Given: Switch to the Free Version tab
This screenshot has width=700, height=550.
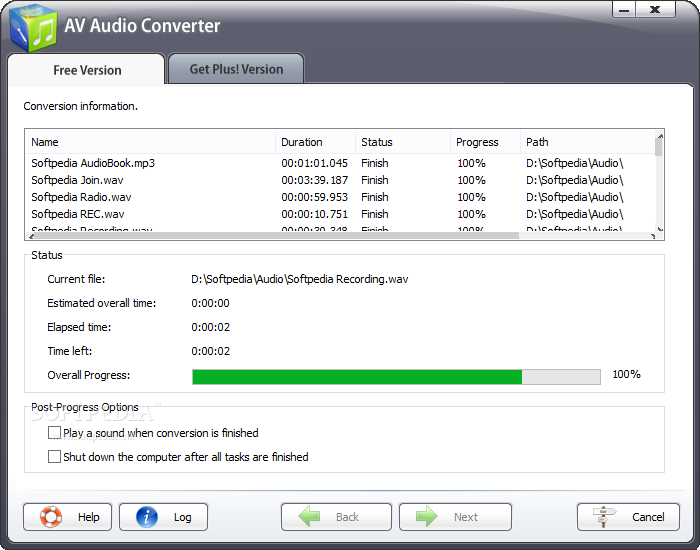Looking at the screenshot, I should 87,70.
